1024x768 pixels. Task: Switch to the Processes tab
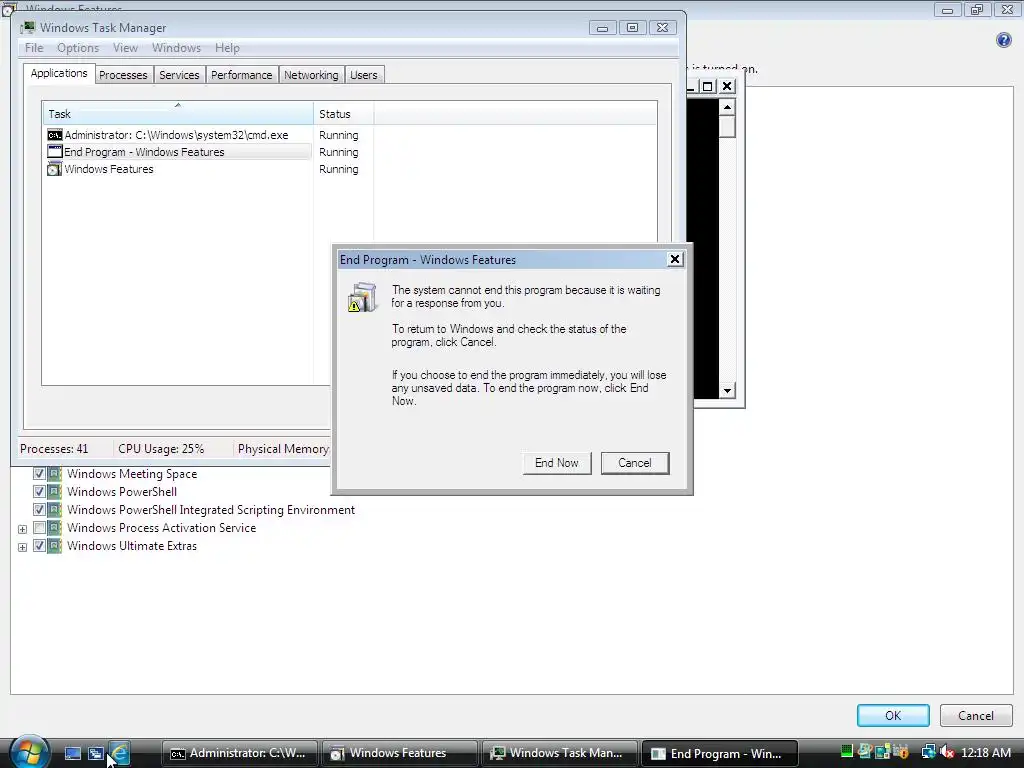[x=123, y=75]
